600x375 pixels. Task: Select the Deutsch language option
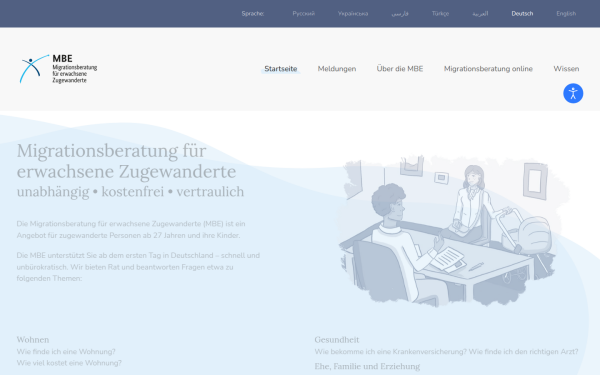522,14
